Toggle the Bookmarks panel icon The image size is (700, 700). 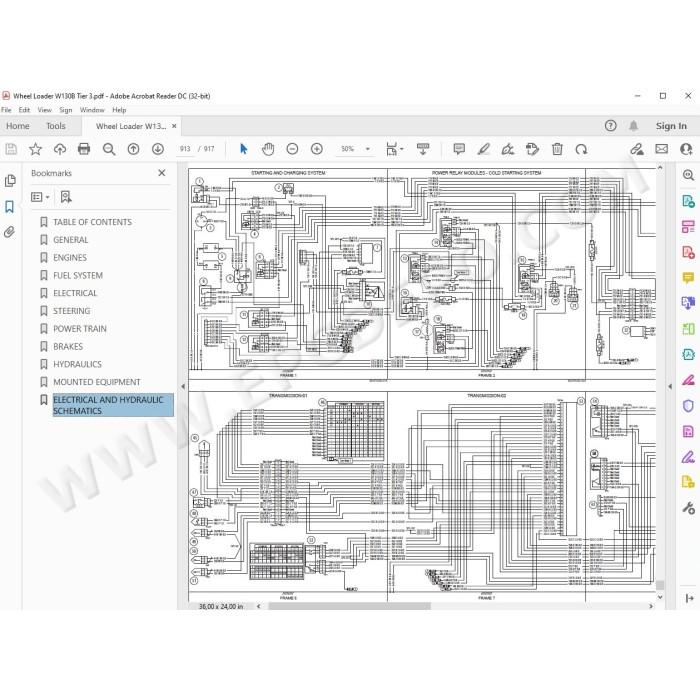[x=9, y=206]
